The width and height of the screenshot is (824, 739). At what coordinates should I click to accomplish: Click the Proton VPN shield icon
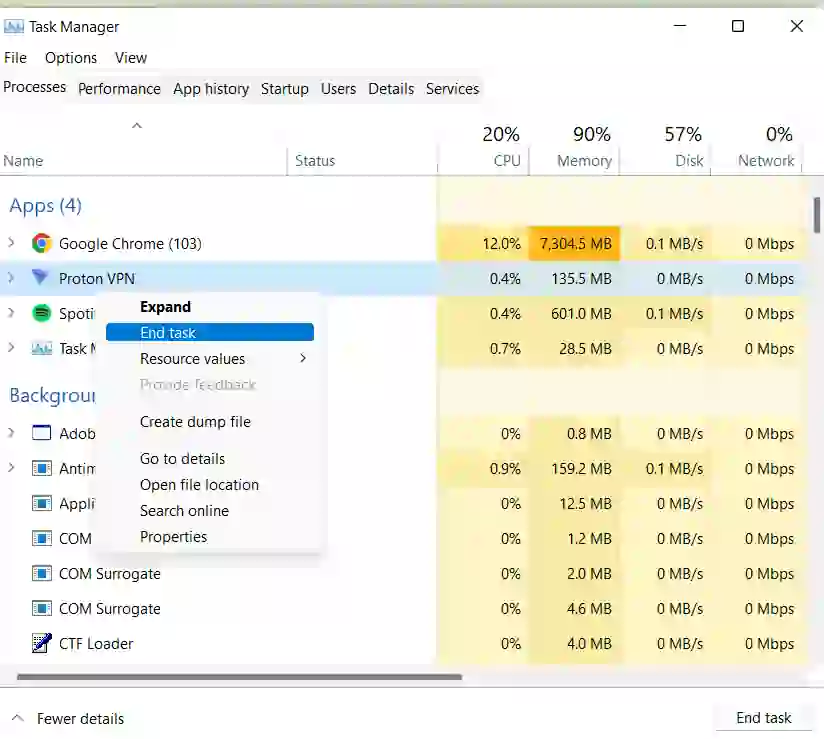40,277
